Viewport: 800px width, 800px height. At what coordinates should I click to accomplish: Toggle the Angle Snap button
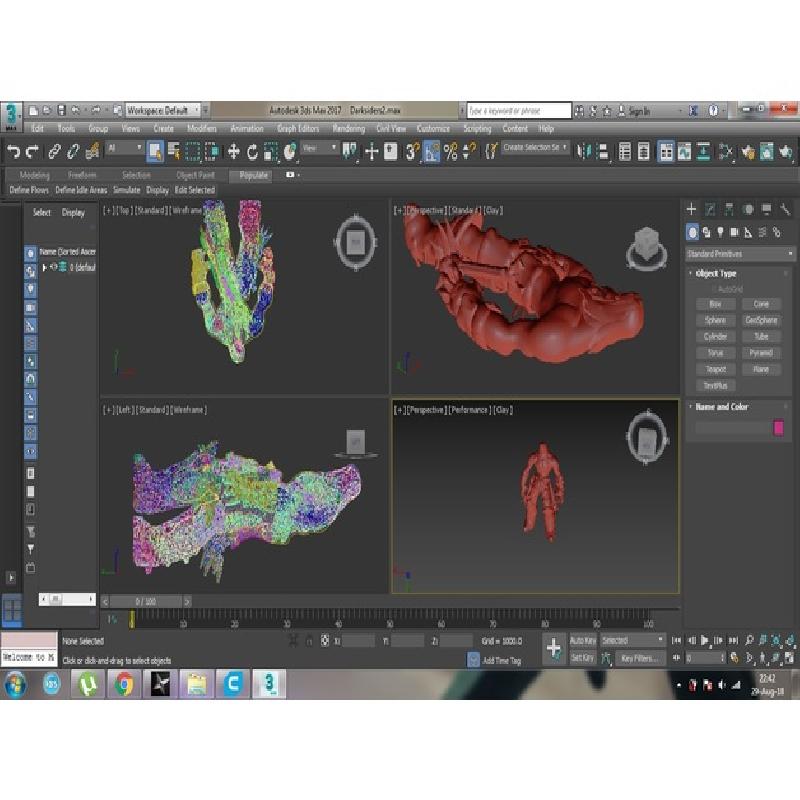[x=431, y=152]
